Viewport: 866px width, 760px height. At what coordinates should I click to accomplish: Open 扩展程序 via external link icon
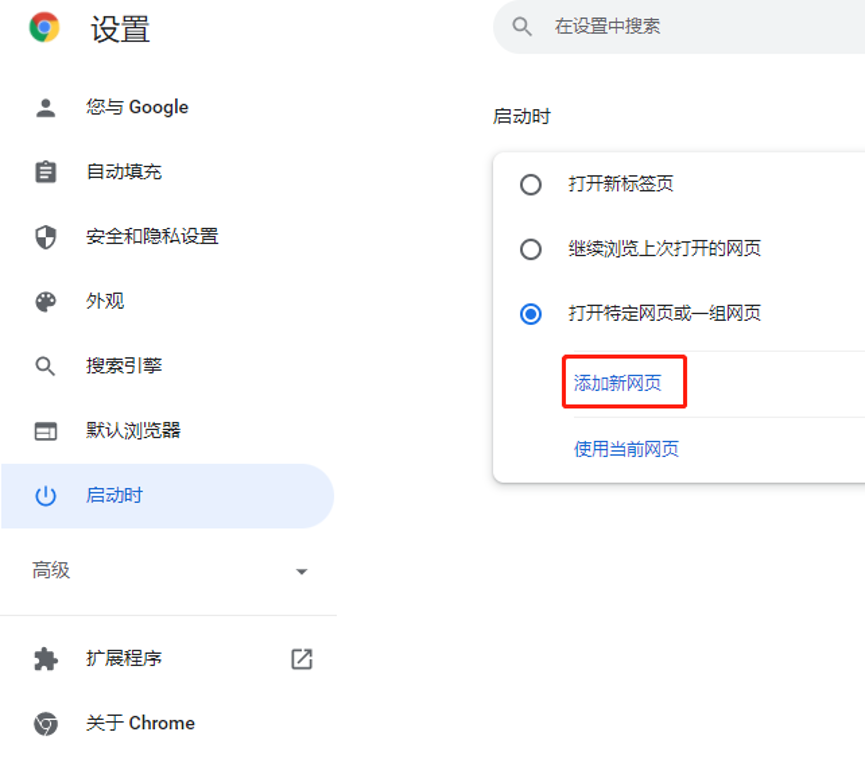[x=301, y=659]
